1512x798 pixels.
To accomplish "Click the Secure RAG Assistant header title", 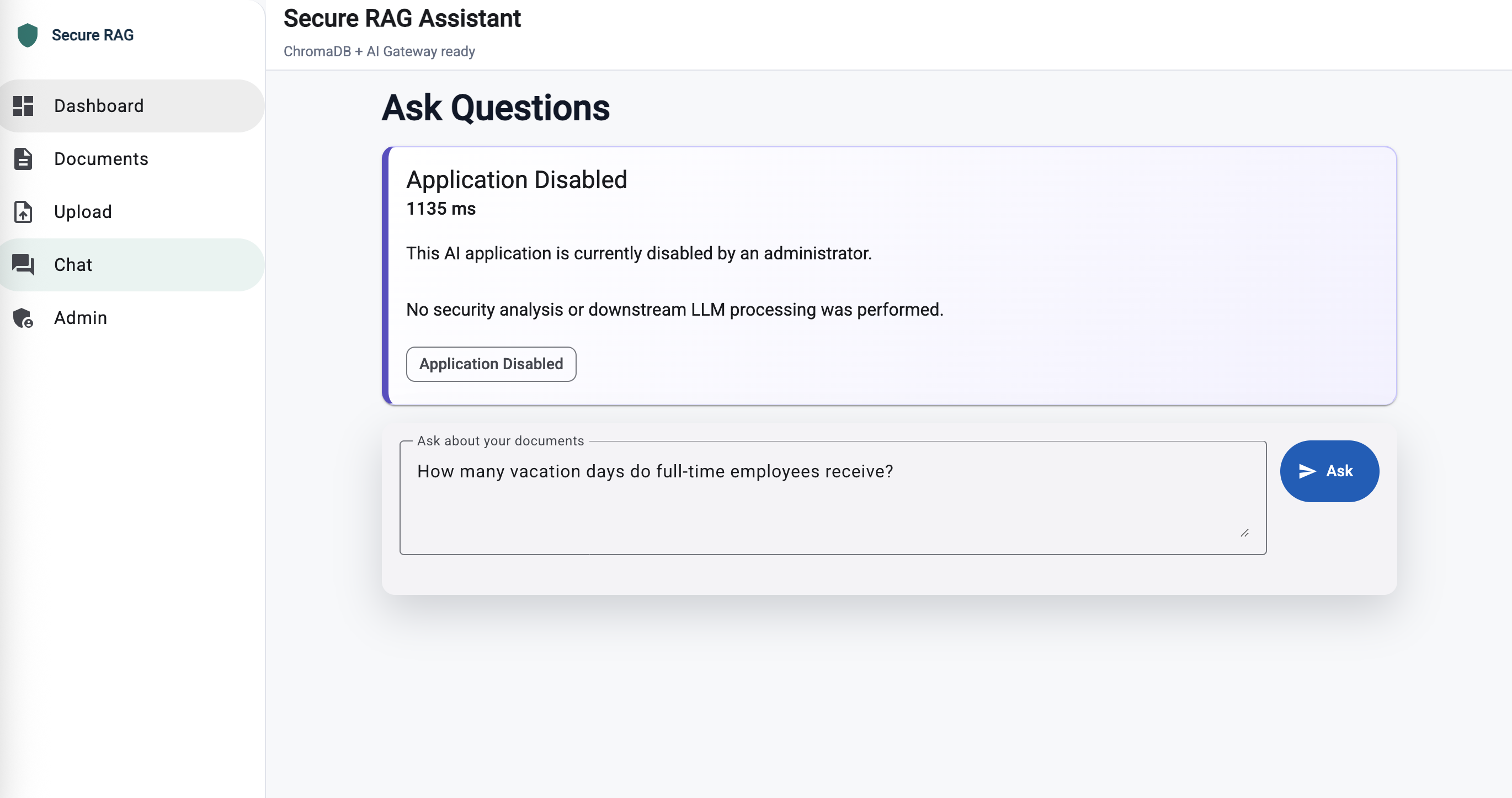I will [402, 18].
